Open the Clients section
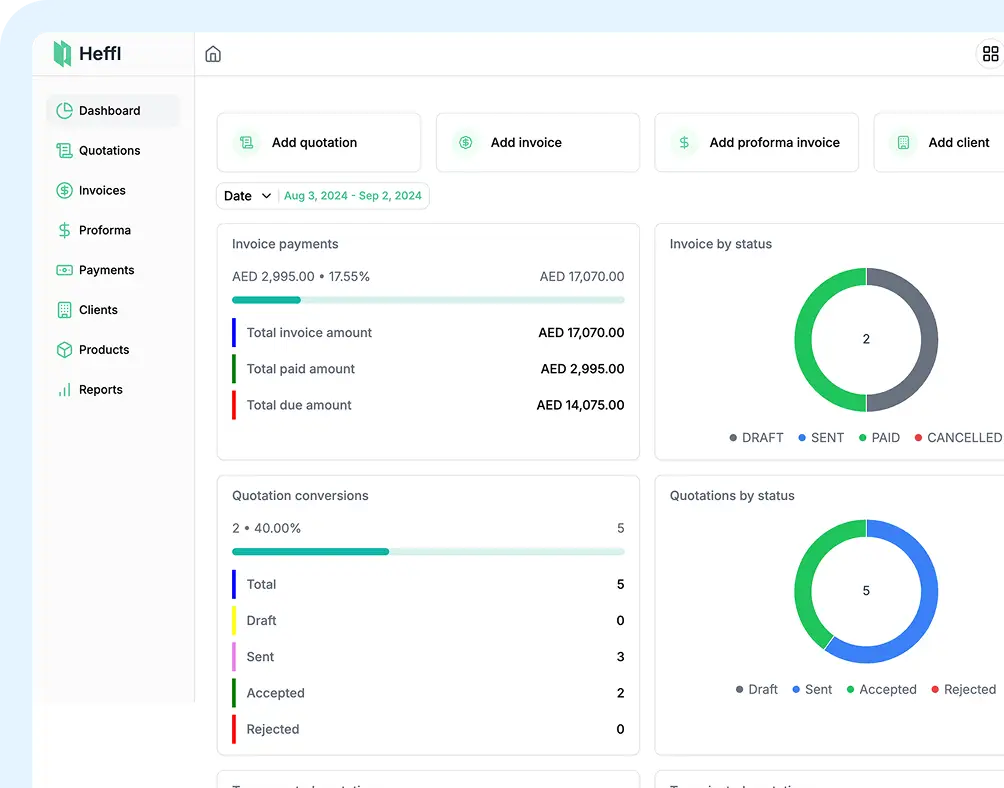The image size is (1004, 788). (113, 310)
